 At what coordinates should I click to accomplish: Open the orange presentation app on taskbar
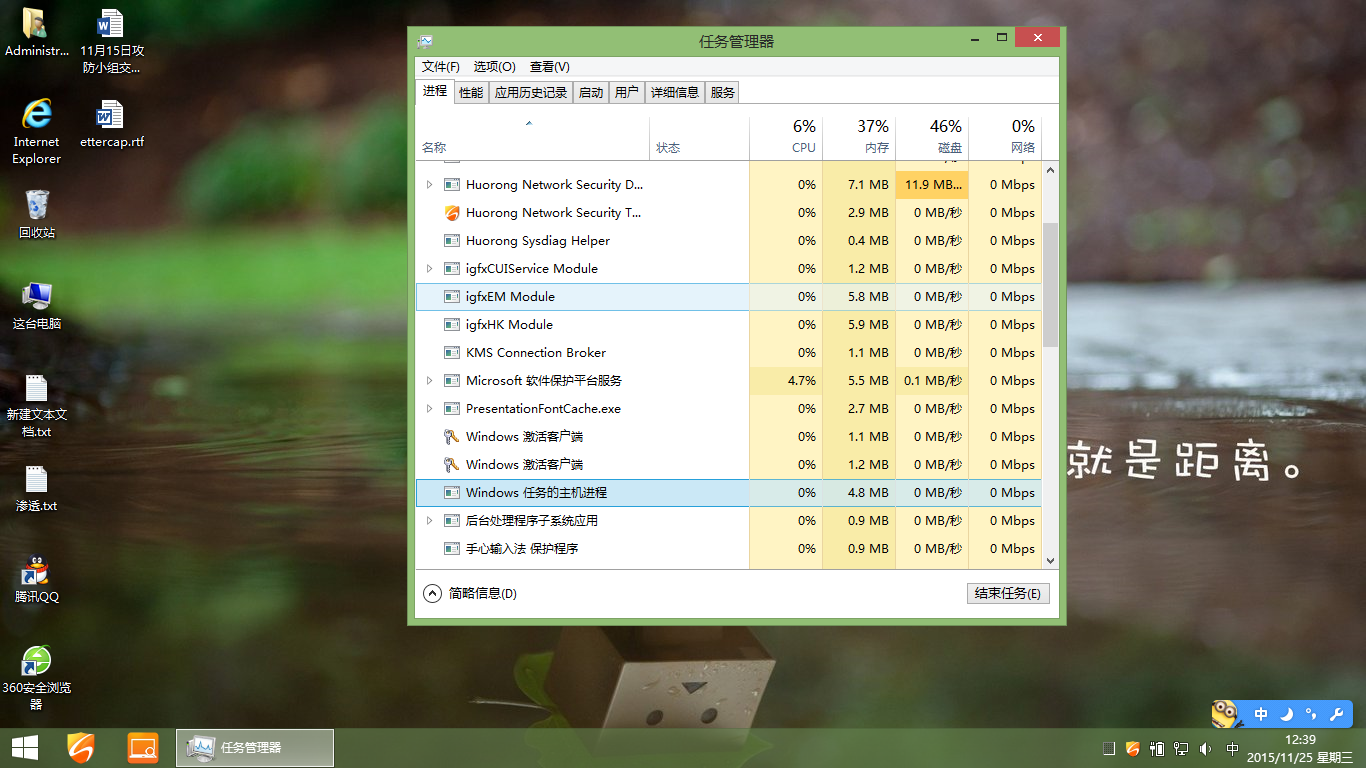click(143, 747)
